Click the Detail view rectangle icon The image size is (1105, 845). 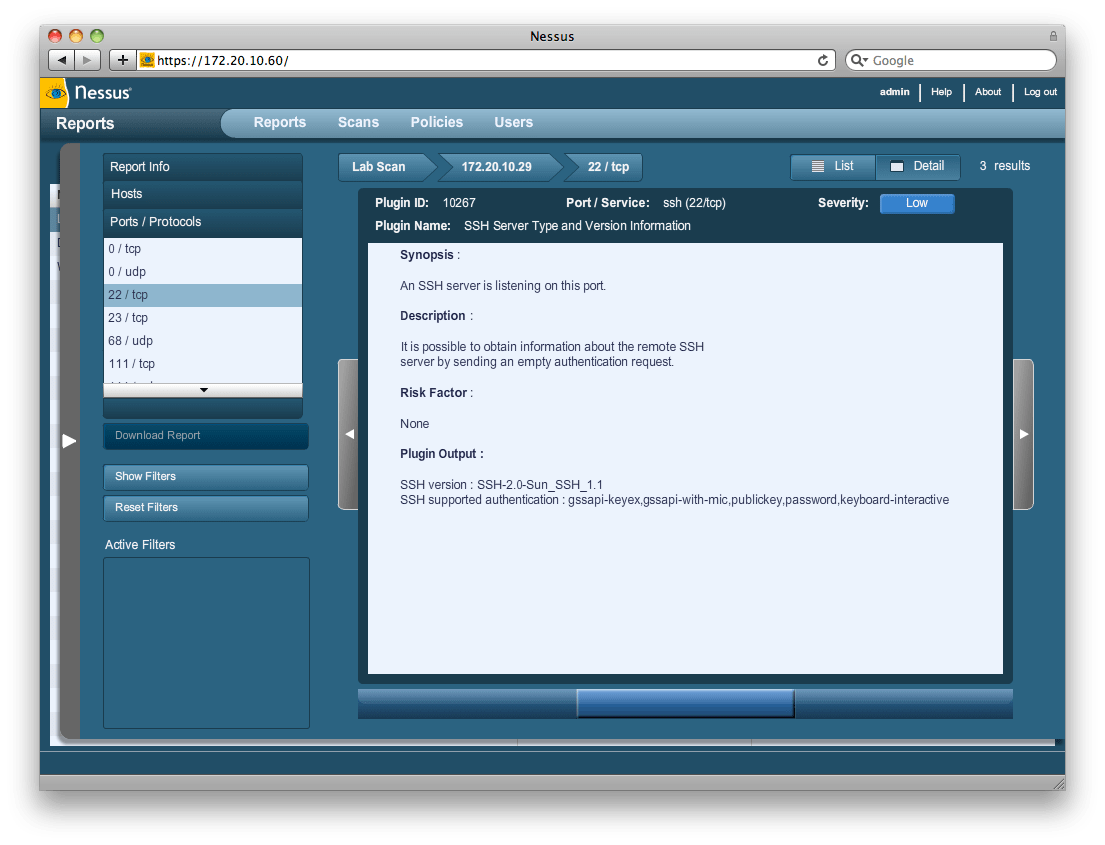896,166
